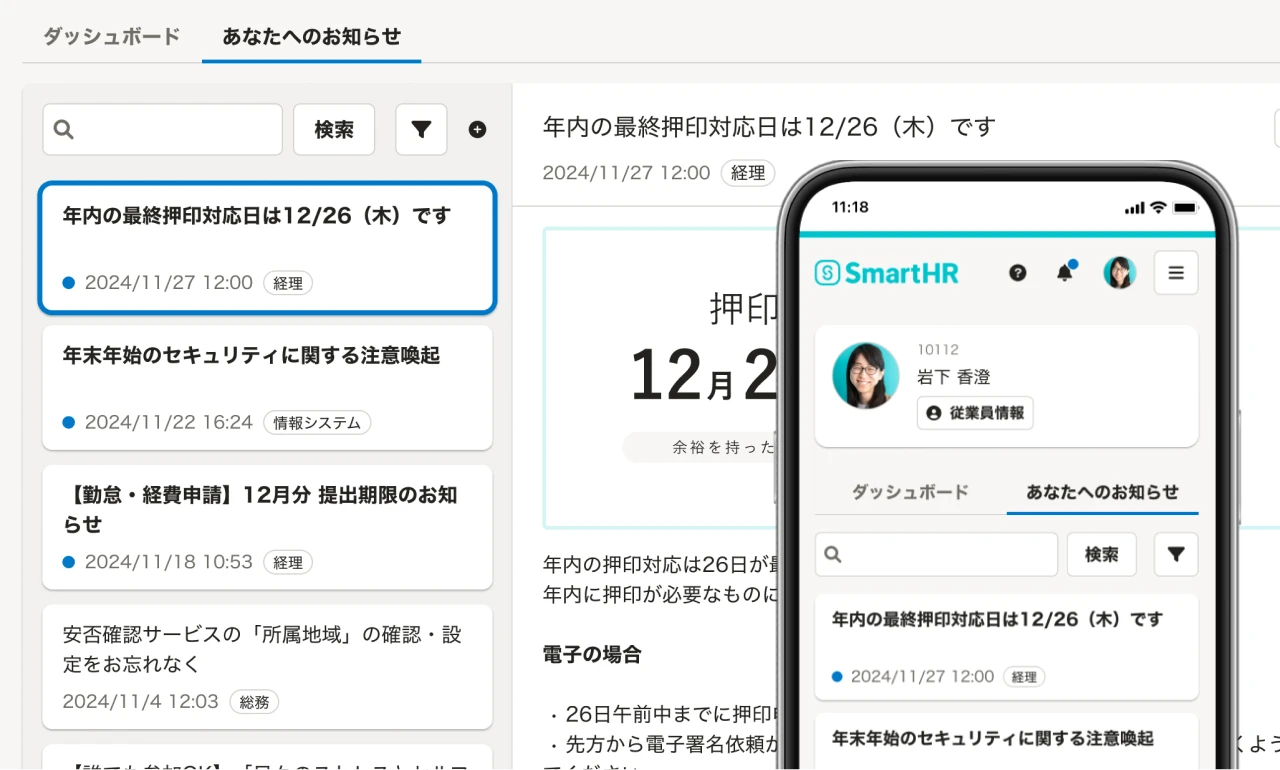
Task: Open the filter funnel button in desktop list
Action: pyautogui.click(x=421, y=129)
